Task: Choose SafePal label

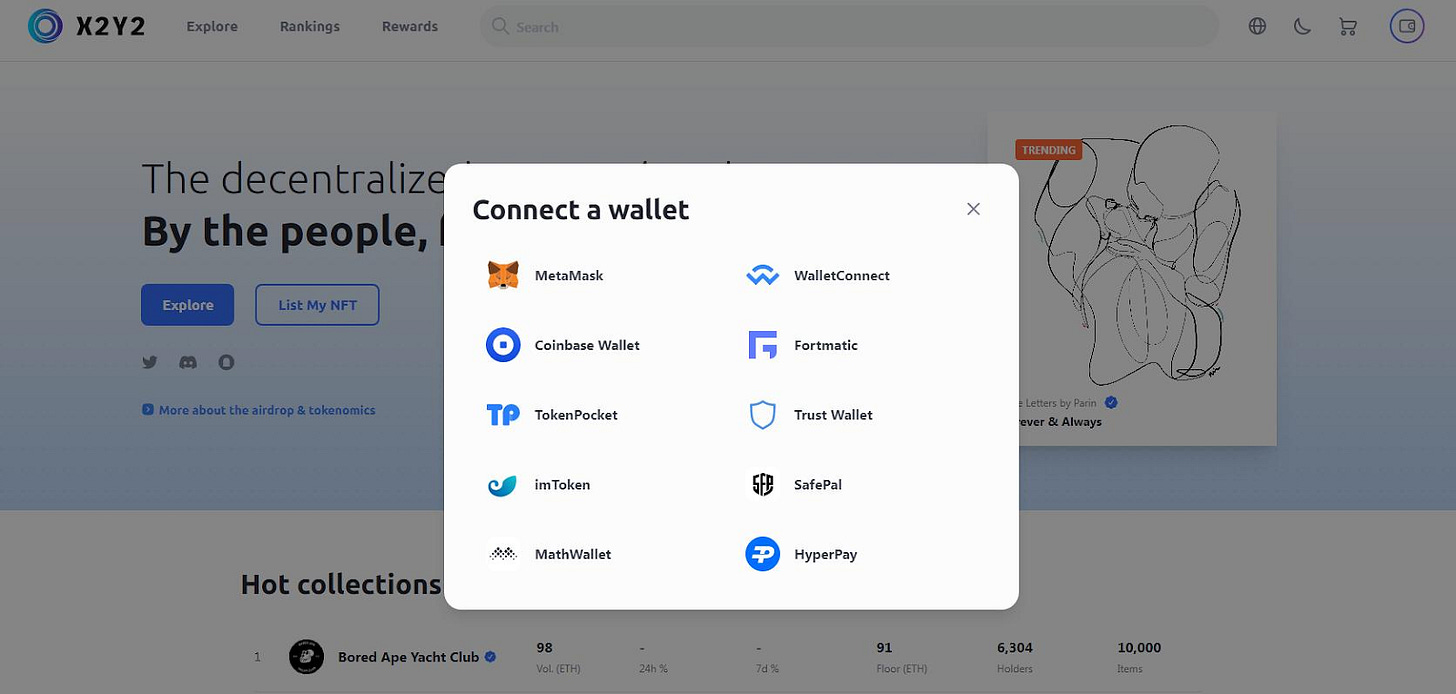Action: pyautogui.click(x=818, y=485)
